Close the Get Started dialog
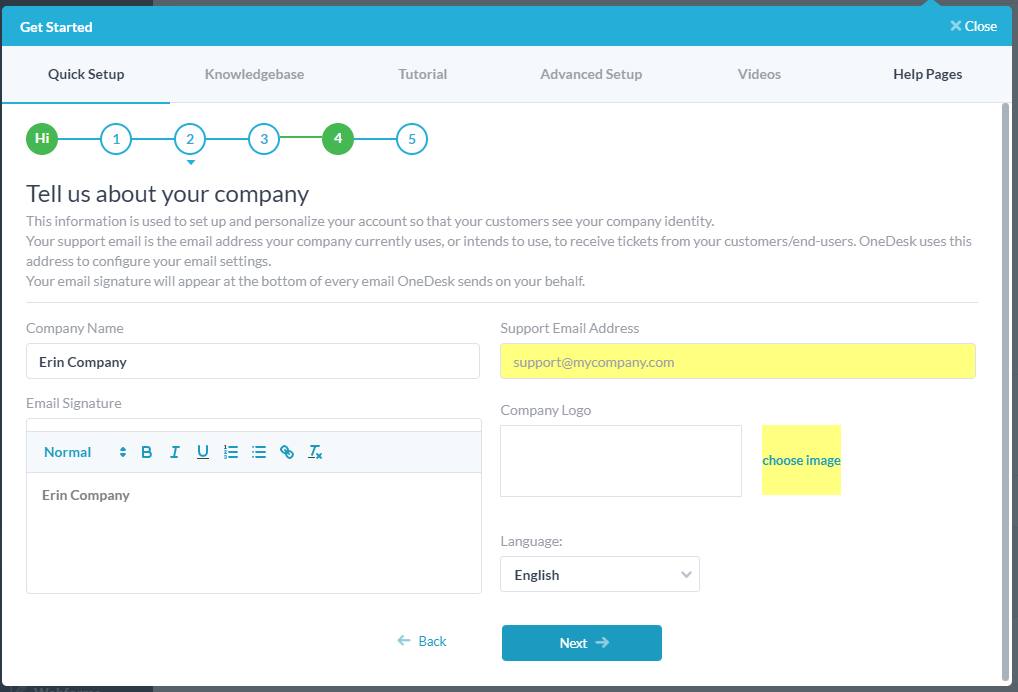The height and width of the screenshot is (692, 1018). pyautogui.click(x=973, y=26)
